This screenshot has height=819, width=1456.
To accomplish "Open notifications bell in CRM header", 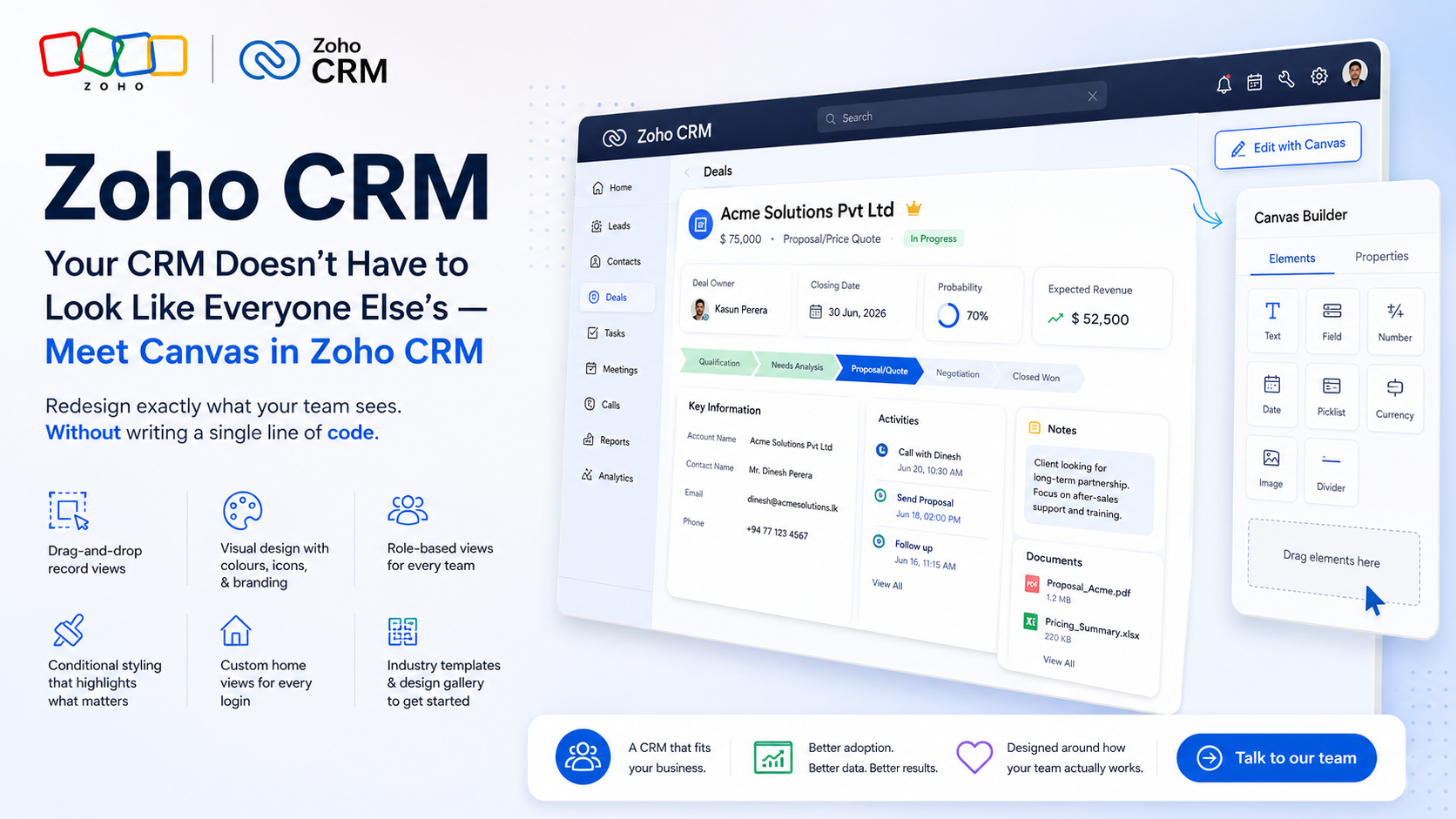I will pyautogui.click(x=1223, y=84).
